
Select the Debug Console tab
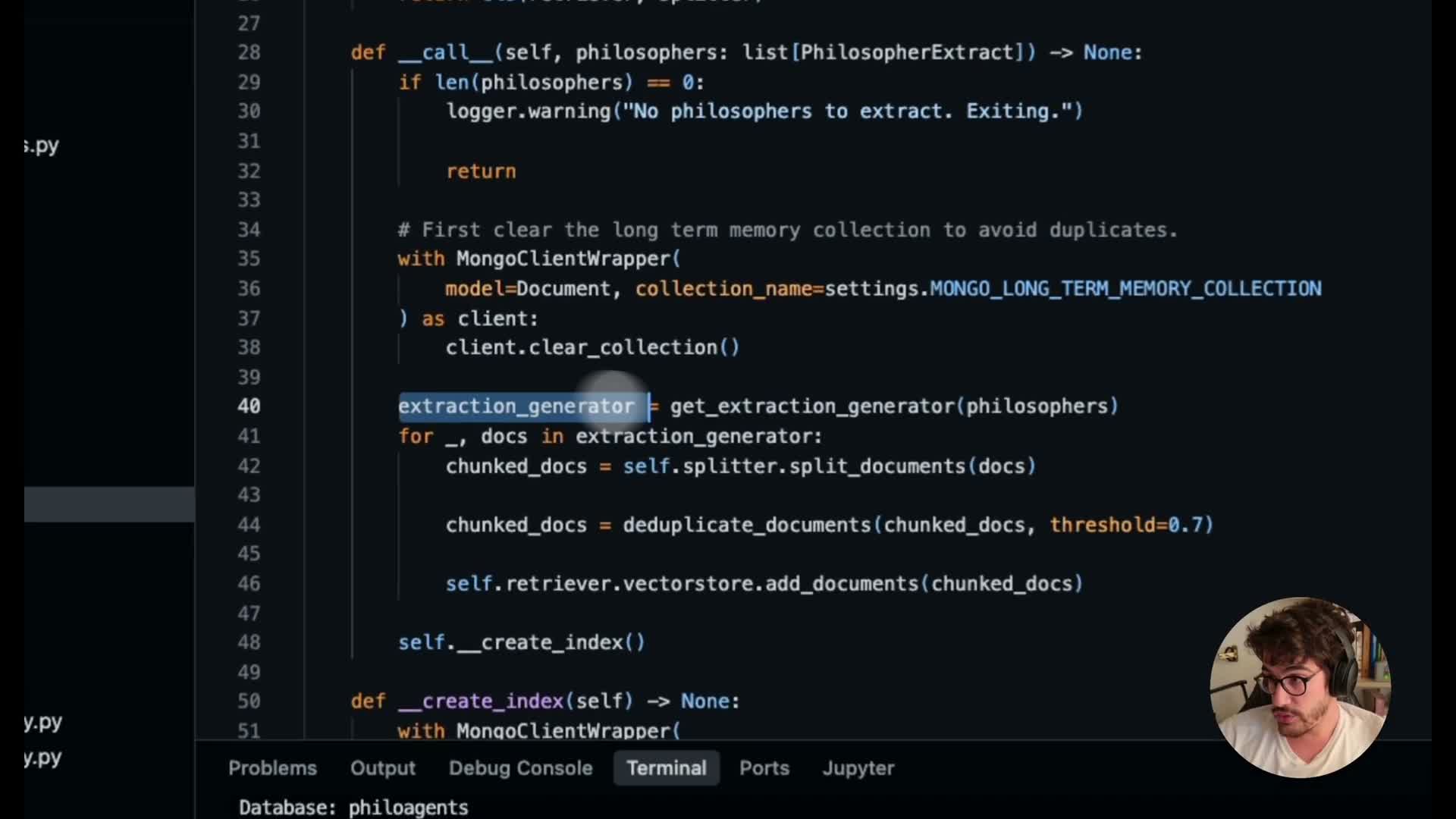520,768
